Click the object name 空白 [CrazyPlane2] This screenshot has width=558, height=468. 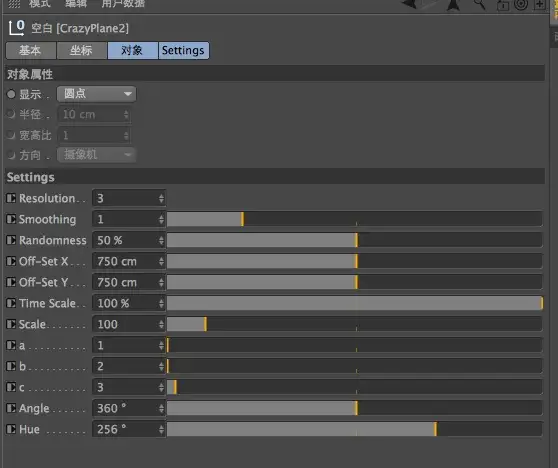(x=80, y=28)
